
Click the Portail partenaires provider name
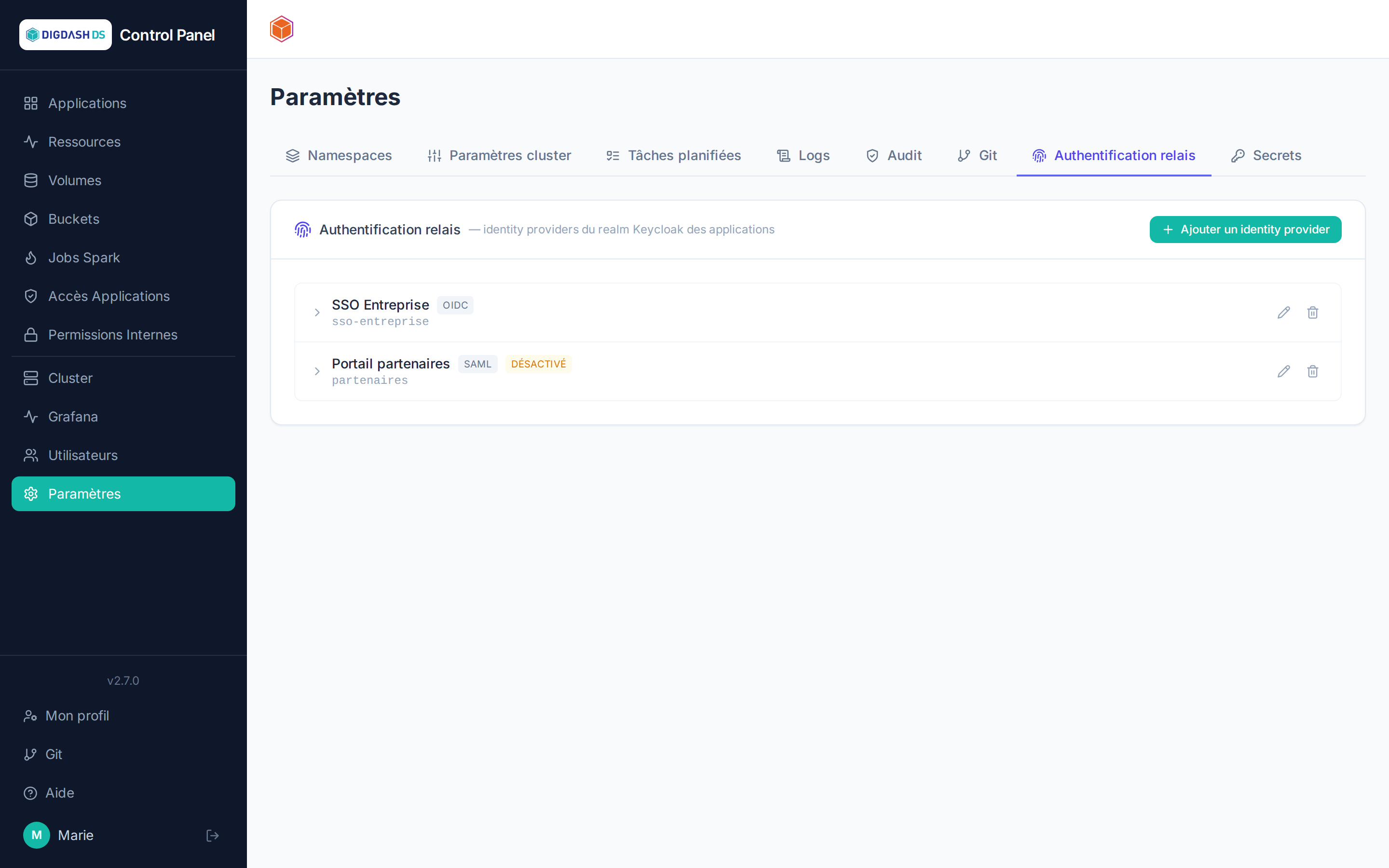pyautogui.click(x=390, y=364)
